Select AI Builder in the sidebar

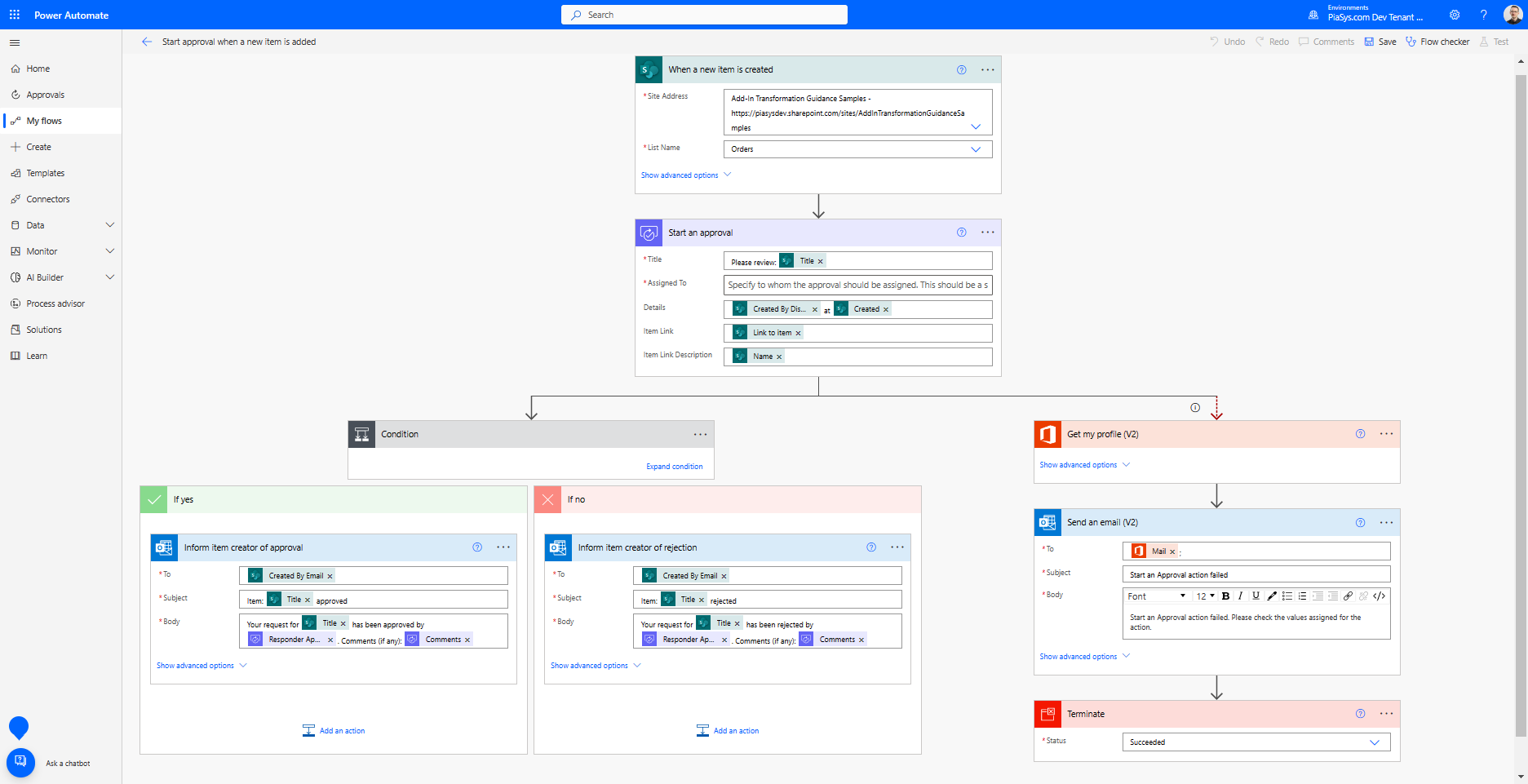click(45, 277)
